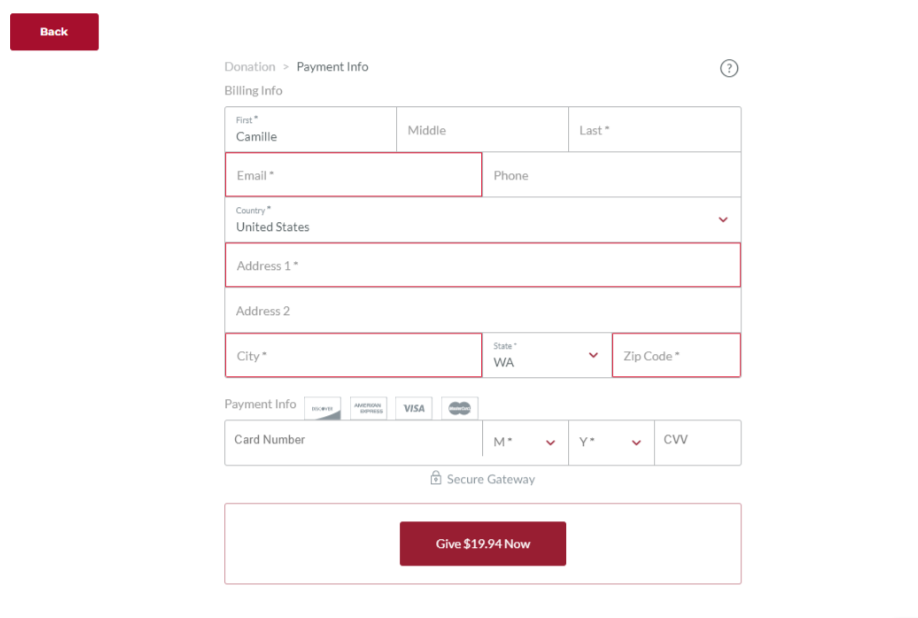Click the MasterCard icon

point(460,408)
